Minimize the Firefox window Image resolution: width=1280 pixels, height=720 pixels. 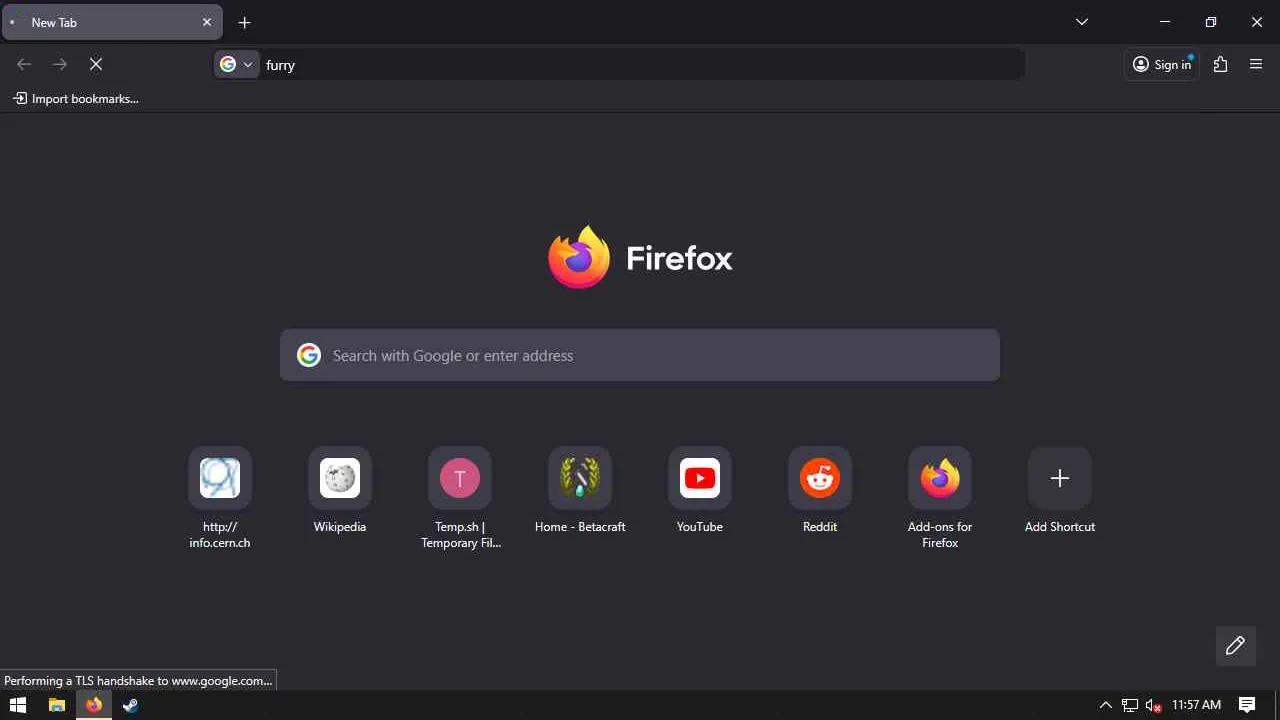[x=1165, y=22]
